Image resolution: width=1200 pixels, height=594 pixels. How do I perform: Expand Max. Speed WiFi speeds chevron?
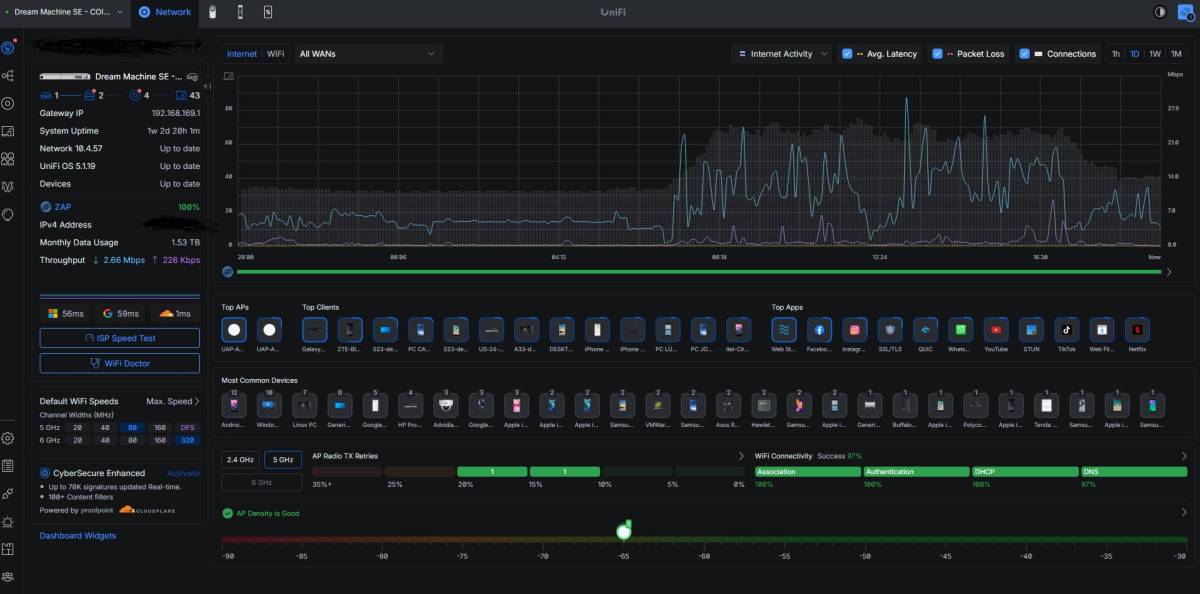[196, 401]
